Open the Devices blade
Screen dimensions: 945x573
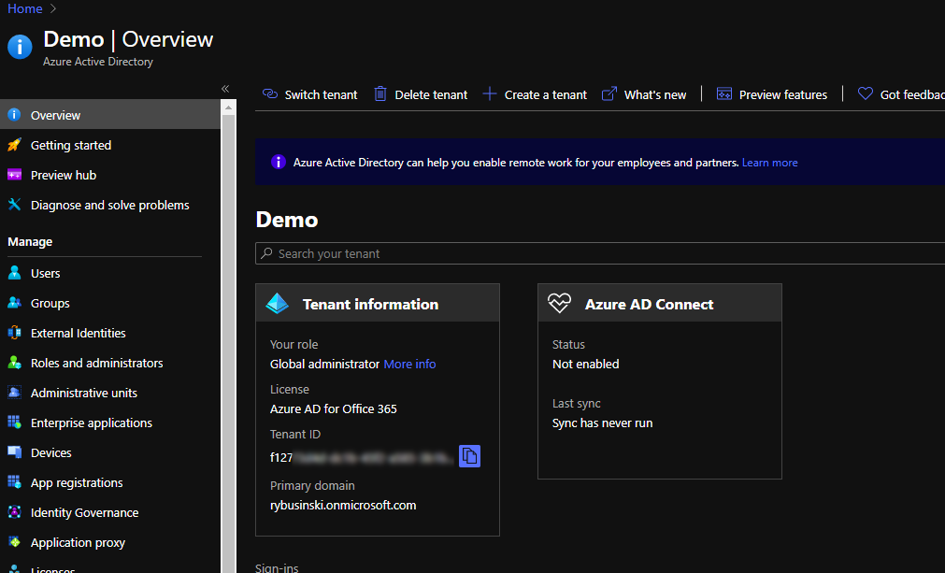[x=51, y=453]
